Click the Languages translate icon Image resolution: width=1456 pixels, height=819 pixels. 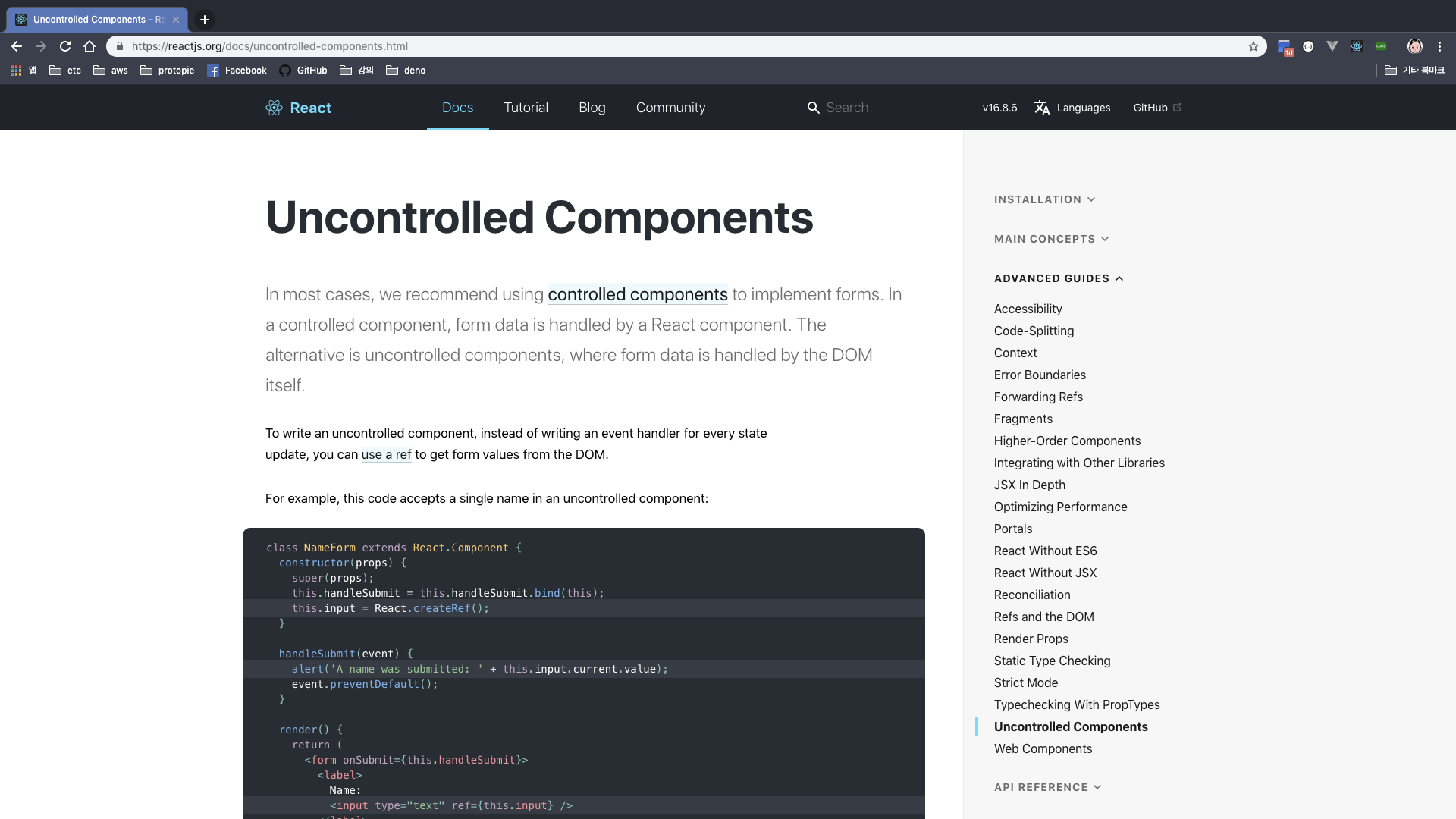(x=1042, y=108)
